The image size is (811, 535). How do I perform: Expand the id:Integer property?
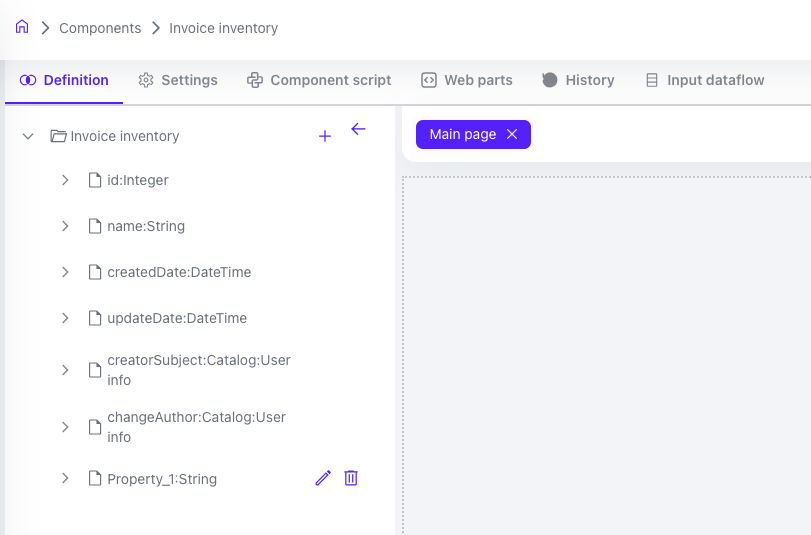(65, 181)
